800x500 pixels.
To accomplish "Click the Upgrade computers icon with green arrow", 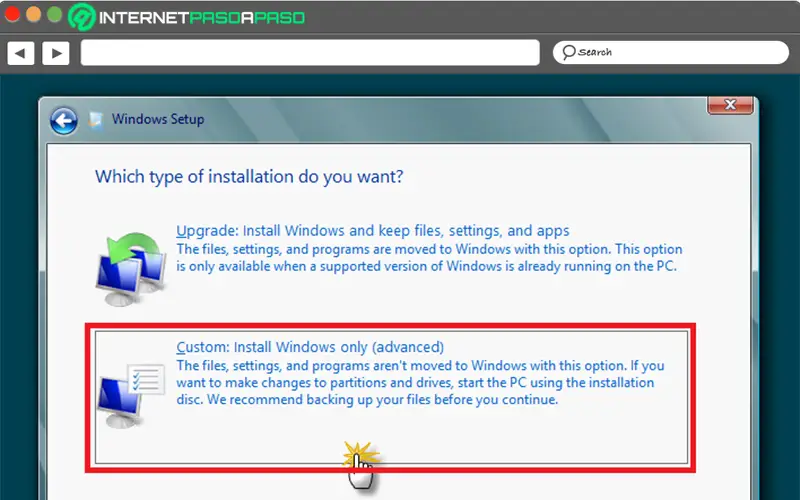I will [x=131, y=268].
